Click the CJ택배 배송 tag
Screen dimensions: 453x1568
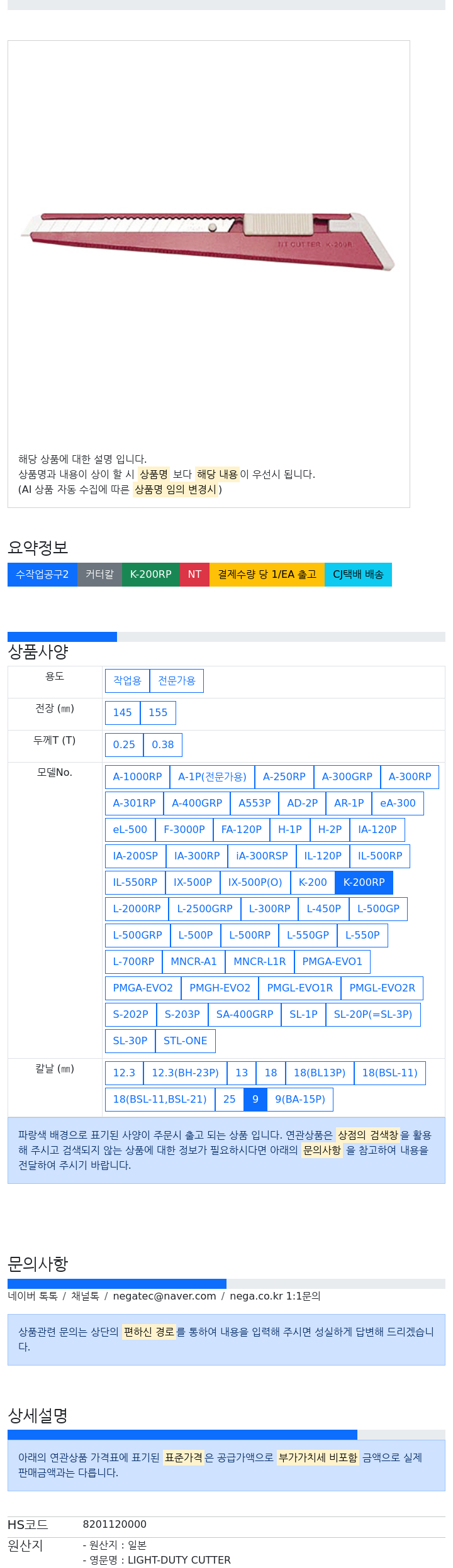(x=358, y=575)
